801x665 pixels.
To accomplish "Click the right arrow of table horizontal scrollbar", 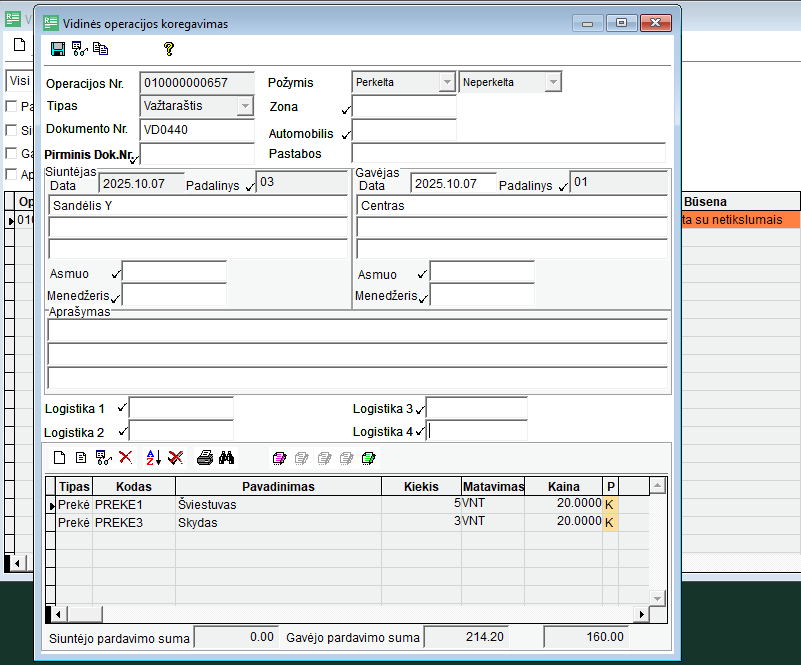I will [x=642, y=613].
